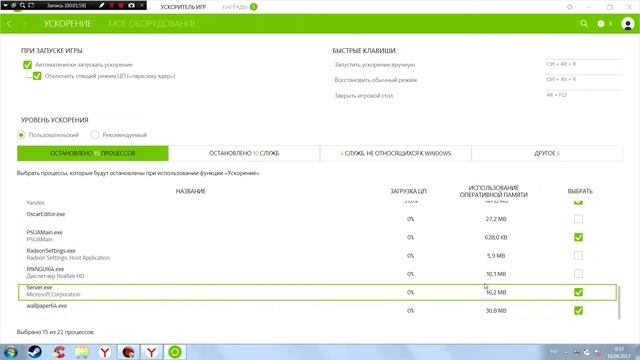Select the Рекомендуемый boost level
Viewport: 640px width, 360px height.
(x=95, y=135)
